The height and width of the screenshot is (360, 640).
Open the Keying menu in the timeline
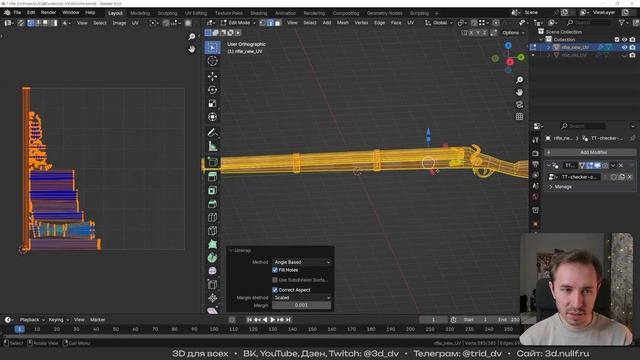coord(58,320)
